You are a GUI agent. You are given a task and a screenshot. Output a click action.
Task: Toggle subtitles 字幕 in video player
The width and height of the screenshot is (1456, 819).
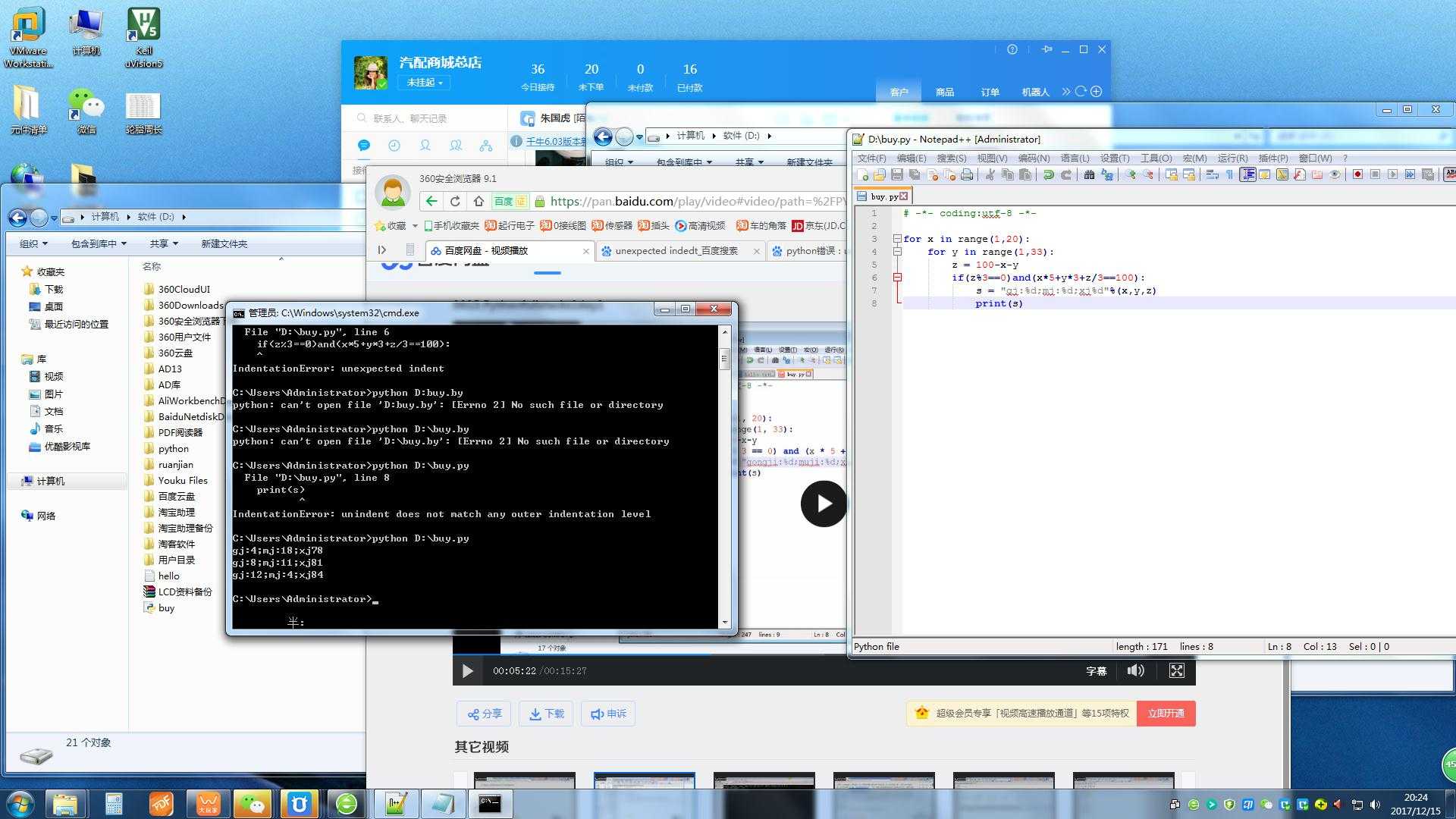point(1097,671)
